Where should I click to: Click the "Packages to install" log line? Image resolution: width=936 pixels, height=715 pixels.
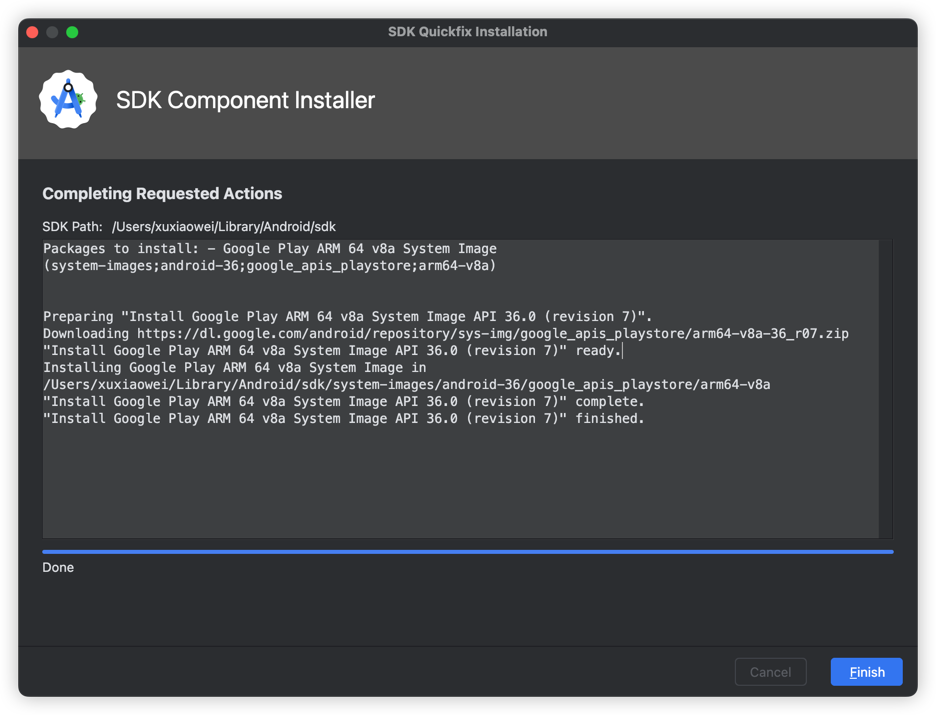pos(270,249)
